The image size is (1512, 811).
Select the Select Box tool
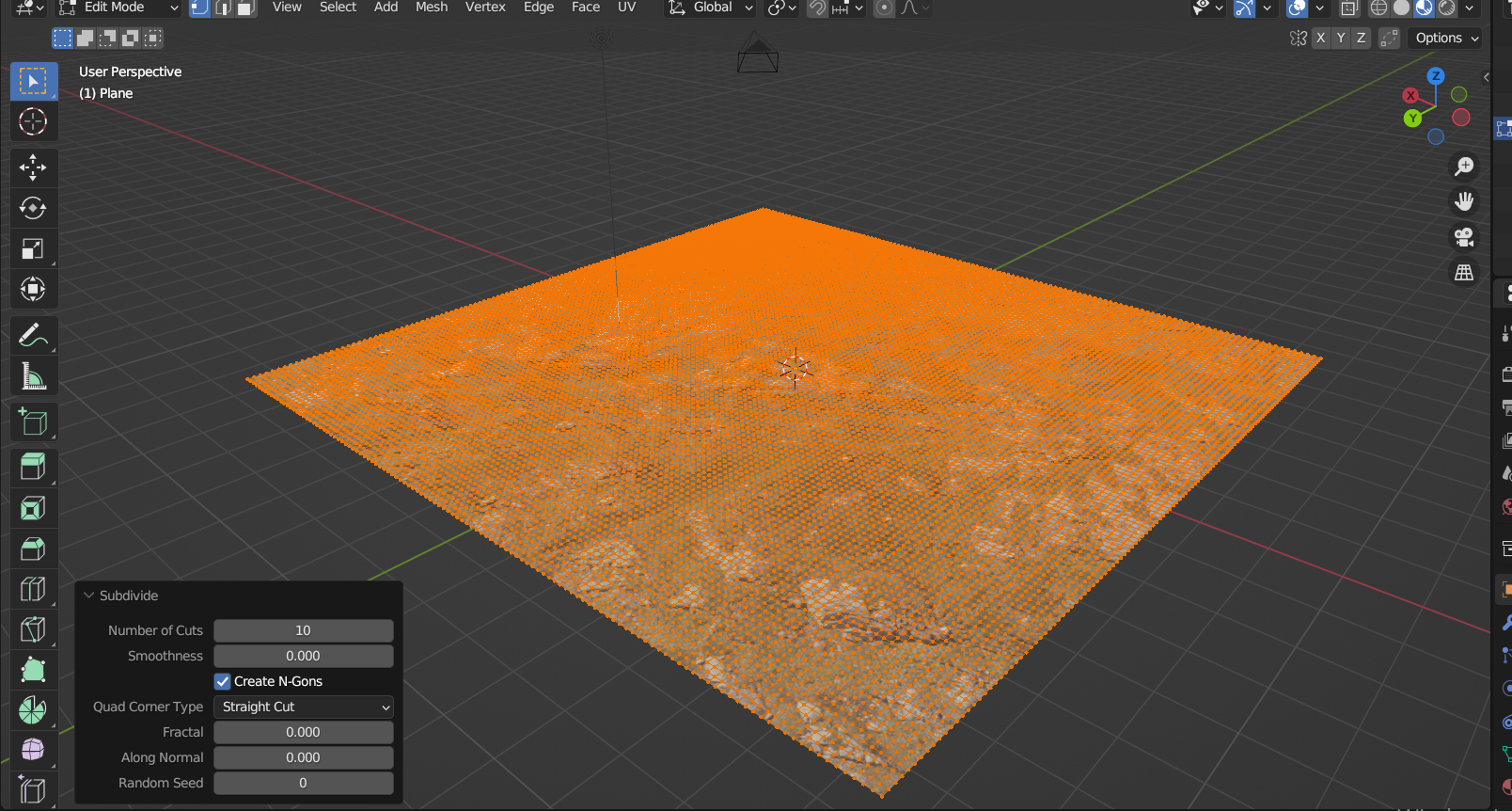[34, 82]
